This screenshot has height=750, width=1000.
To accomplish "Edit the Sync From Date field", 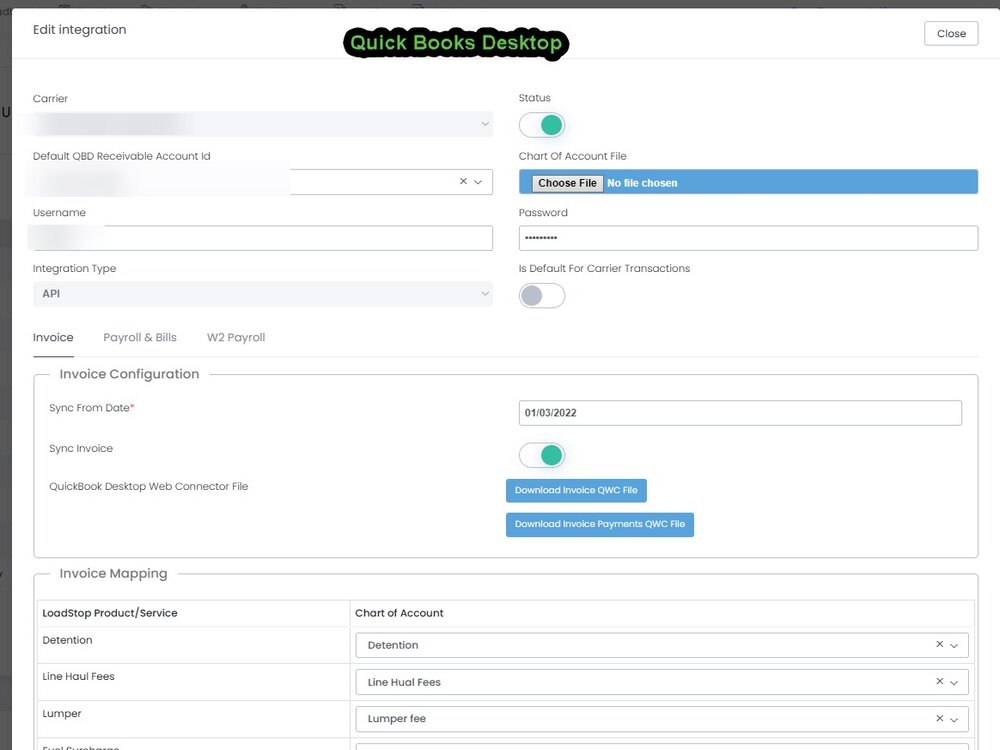I will [x=740, y=413].
